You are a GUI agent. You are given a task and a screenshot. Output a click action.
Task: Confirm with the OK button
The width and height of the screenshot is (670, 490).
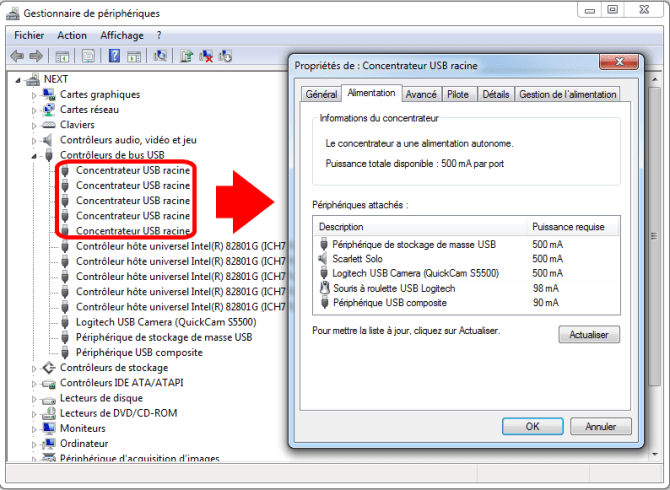click(x=532, y=426)
